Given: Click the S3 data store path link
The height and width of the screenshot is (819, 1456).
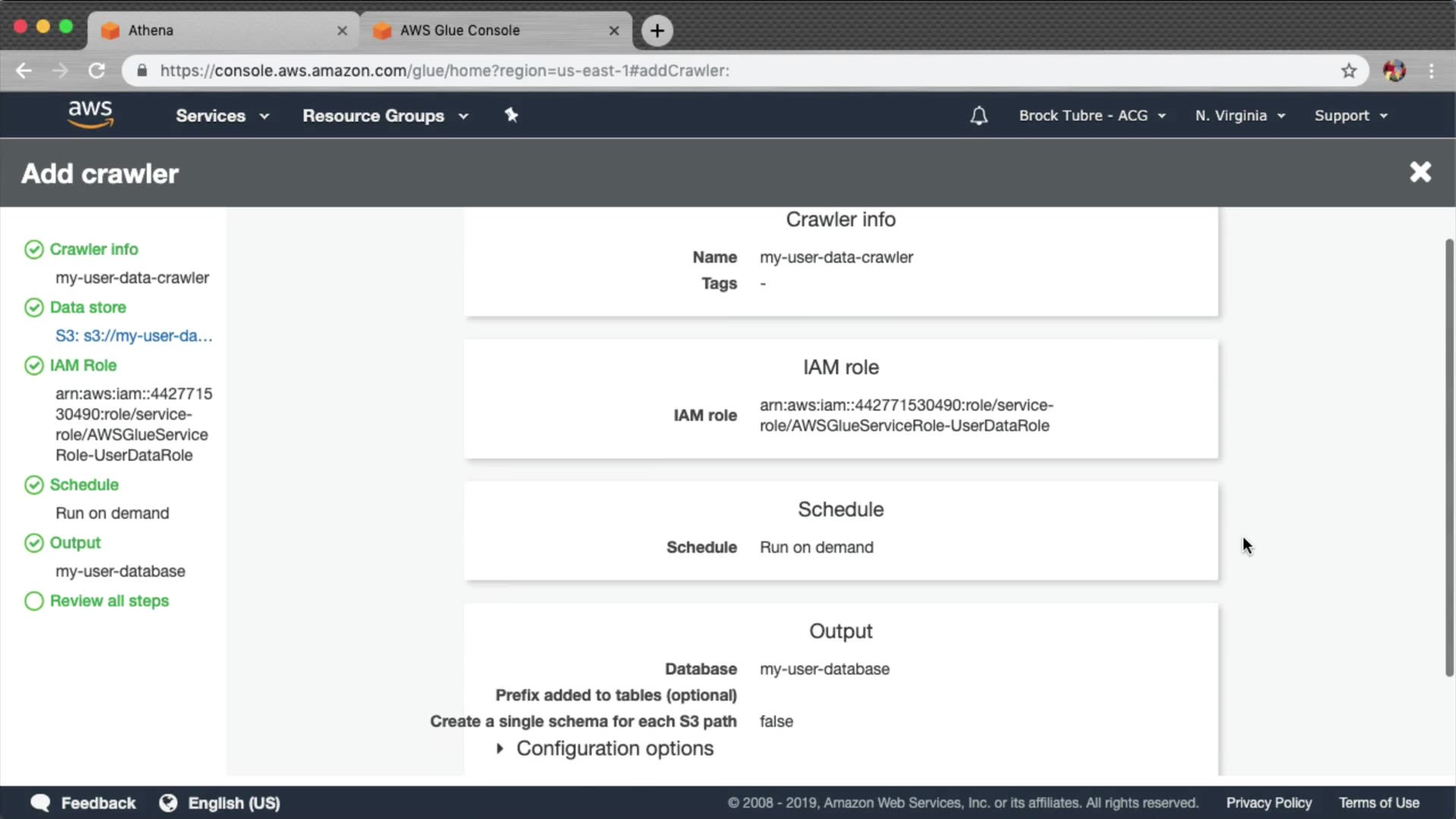Looking at the screenshot, I should (133, 336).
